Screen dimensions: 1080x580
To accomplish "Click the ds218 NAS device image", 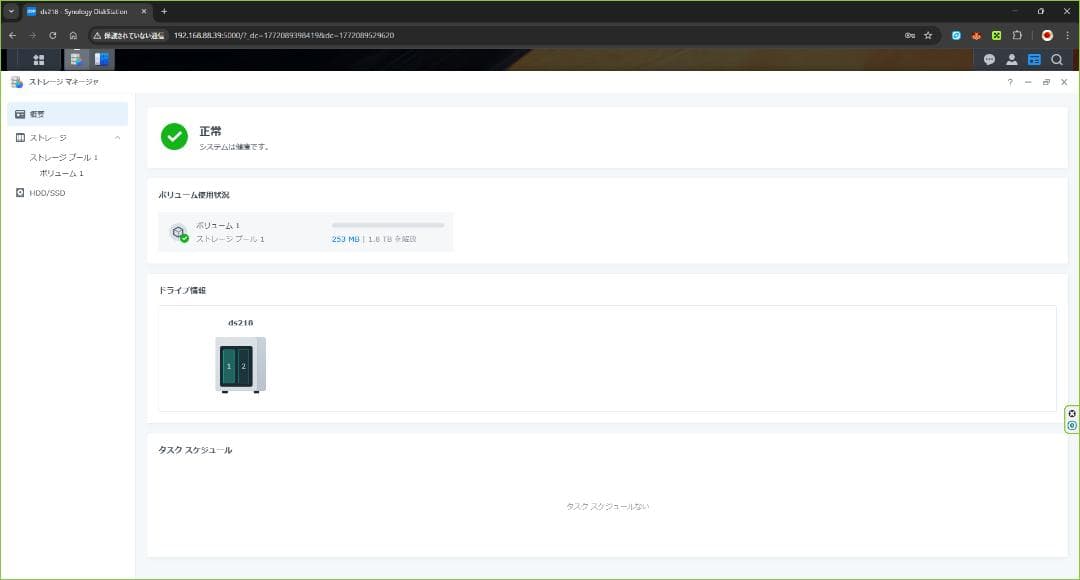I will click(240, 365).
